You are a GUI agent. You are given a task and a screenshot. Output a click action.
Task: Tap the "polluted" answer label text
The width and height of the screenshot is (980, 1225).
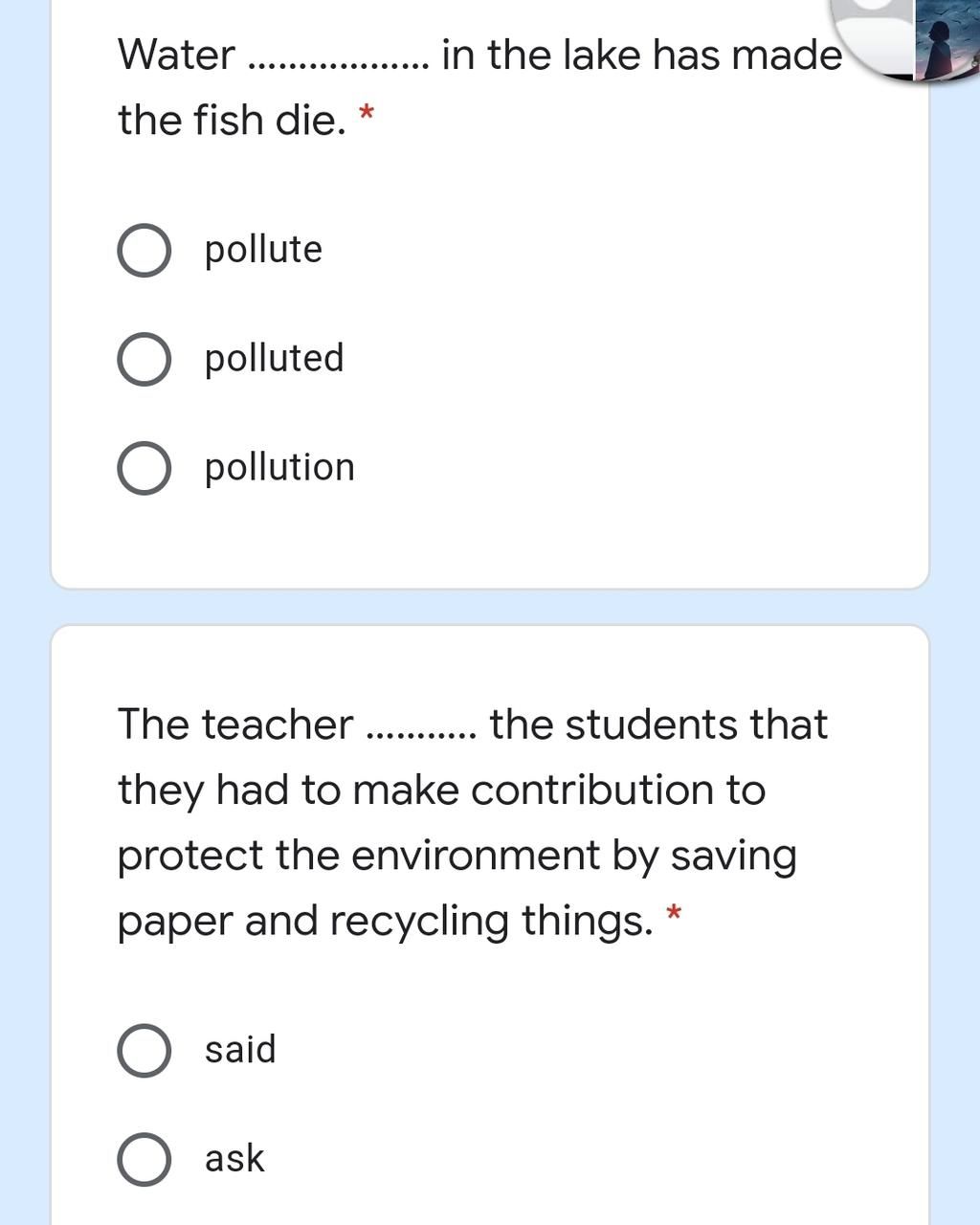(x=274, y=359)
